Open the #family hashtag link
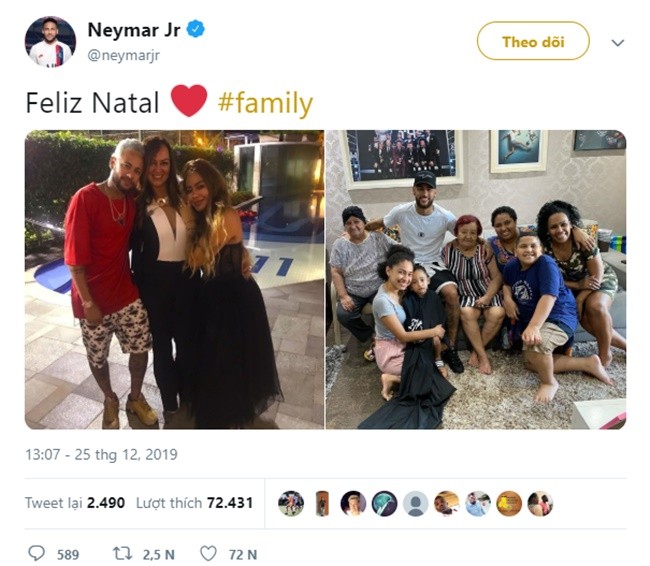The image size is (650, 566). click(265, 103)
